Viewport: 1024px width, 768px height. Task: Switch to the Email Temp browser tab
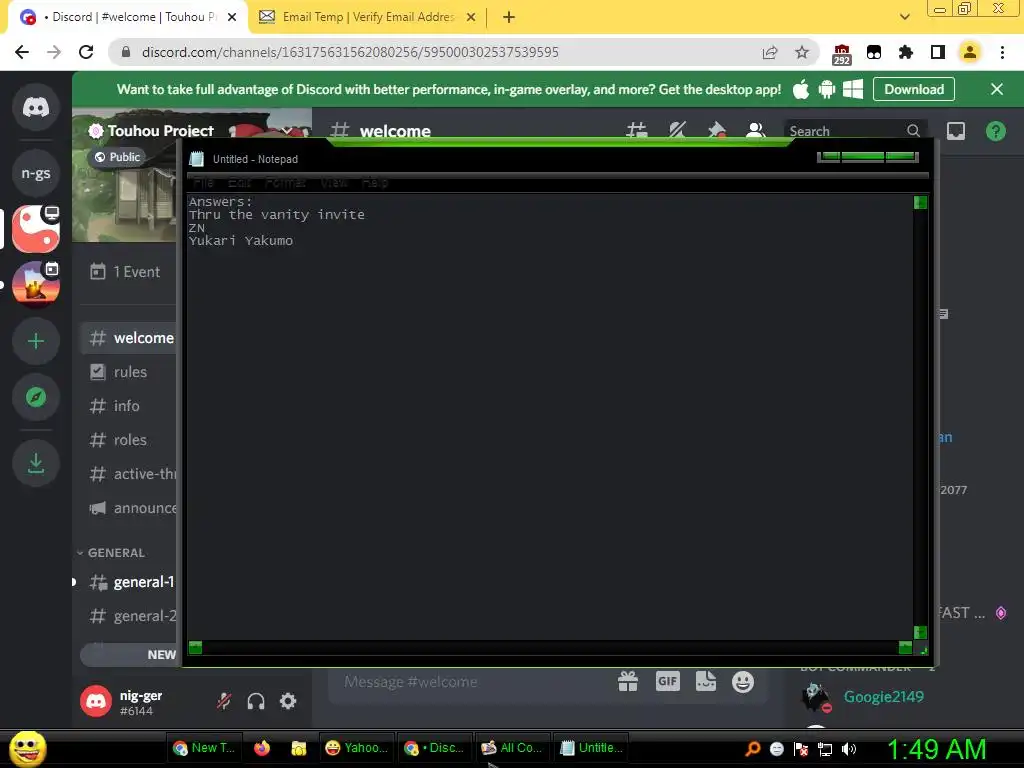tap(367, 17)
